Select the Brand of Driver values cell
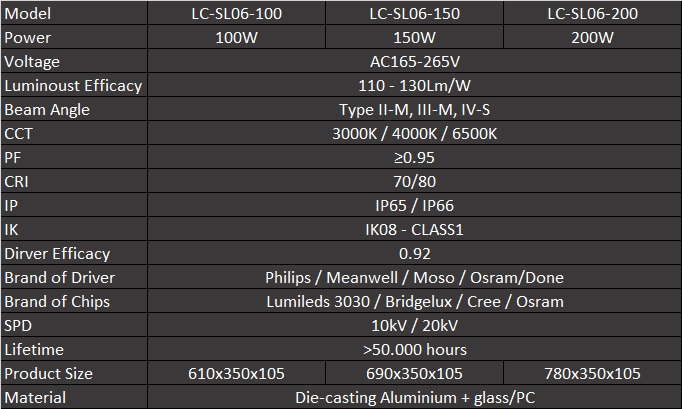 pyautogui.click(x=414, y=278)
